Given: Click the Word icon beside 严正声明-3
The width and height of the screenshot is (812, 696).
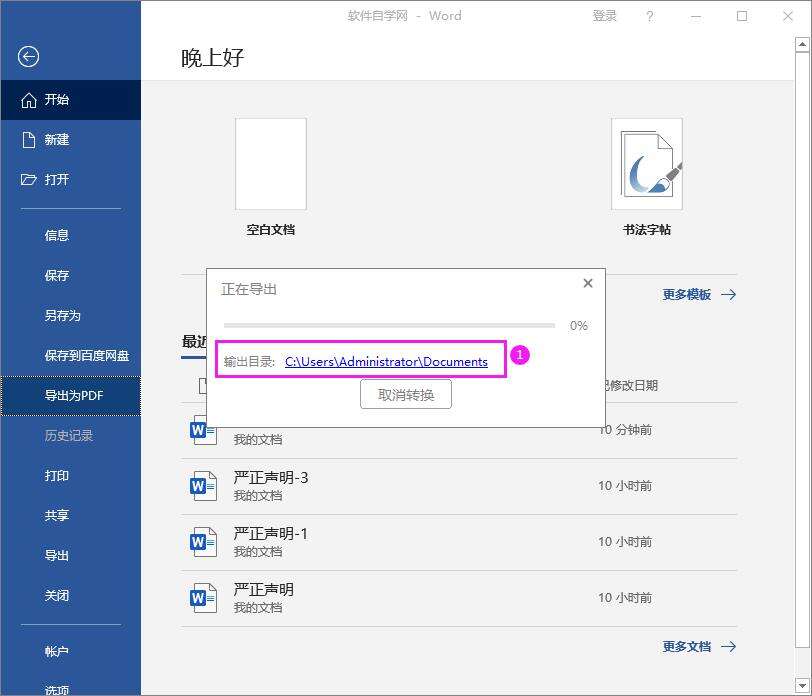Looking at the screenshot, I should (203, 486).
